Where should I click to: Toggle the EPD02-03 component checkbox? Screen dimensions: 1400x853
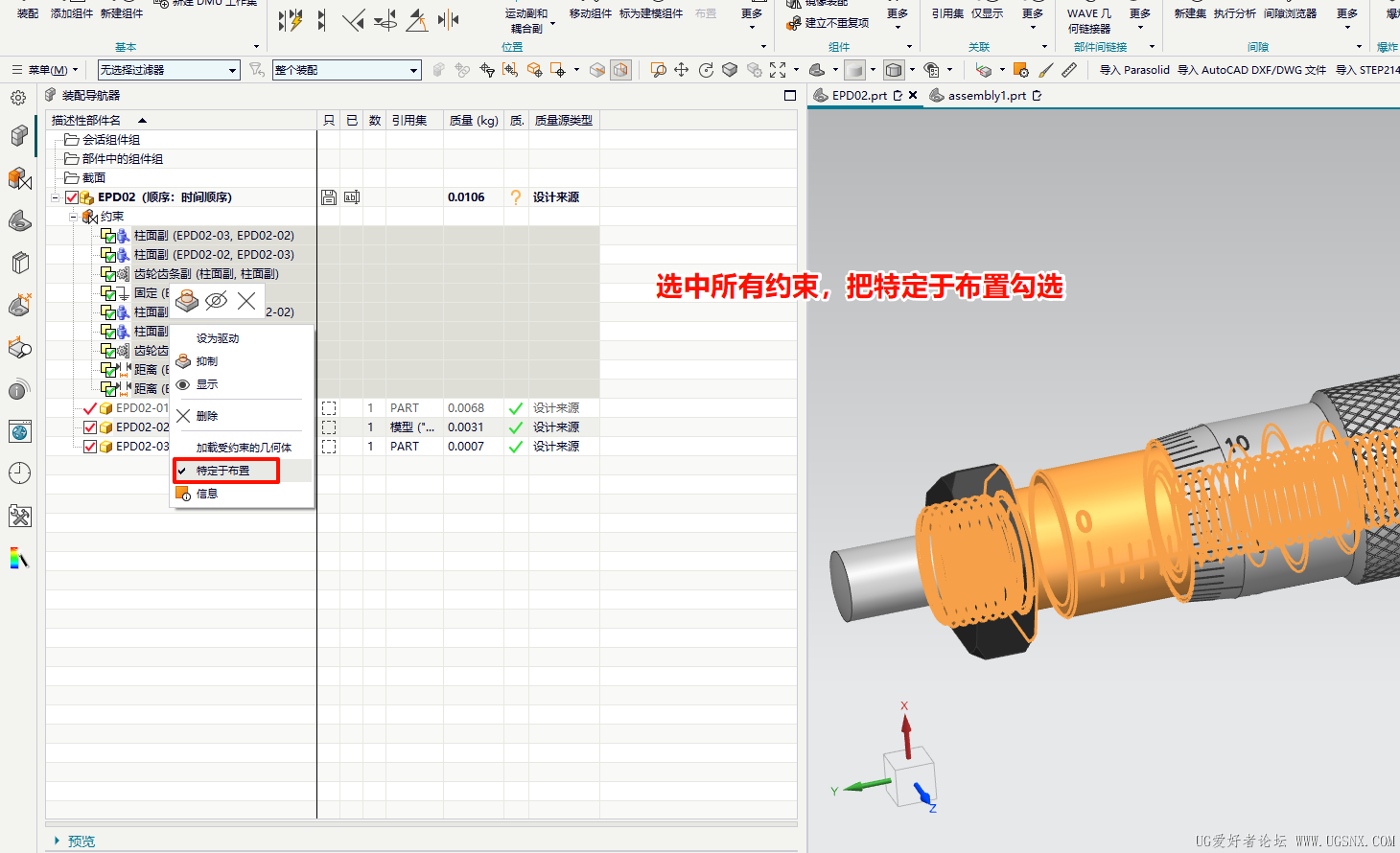pos(90,447)
